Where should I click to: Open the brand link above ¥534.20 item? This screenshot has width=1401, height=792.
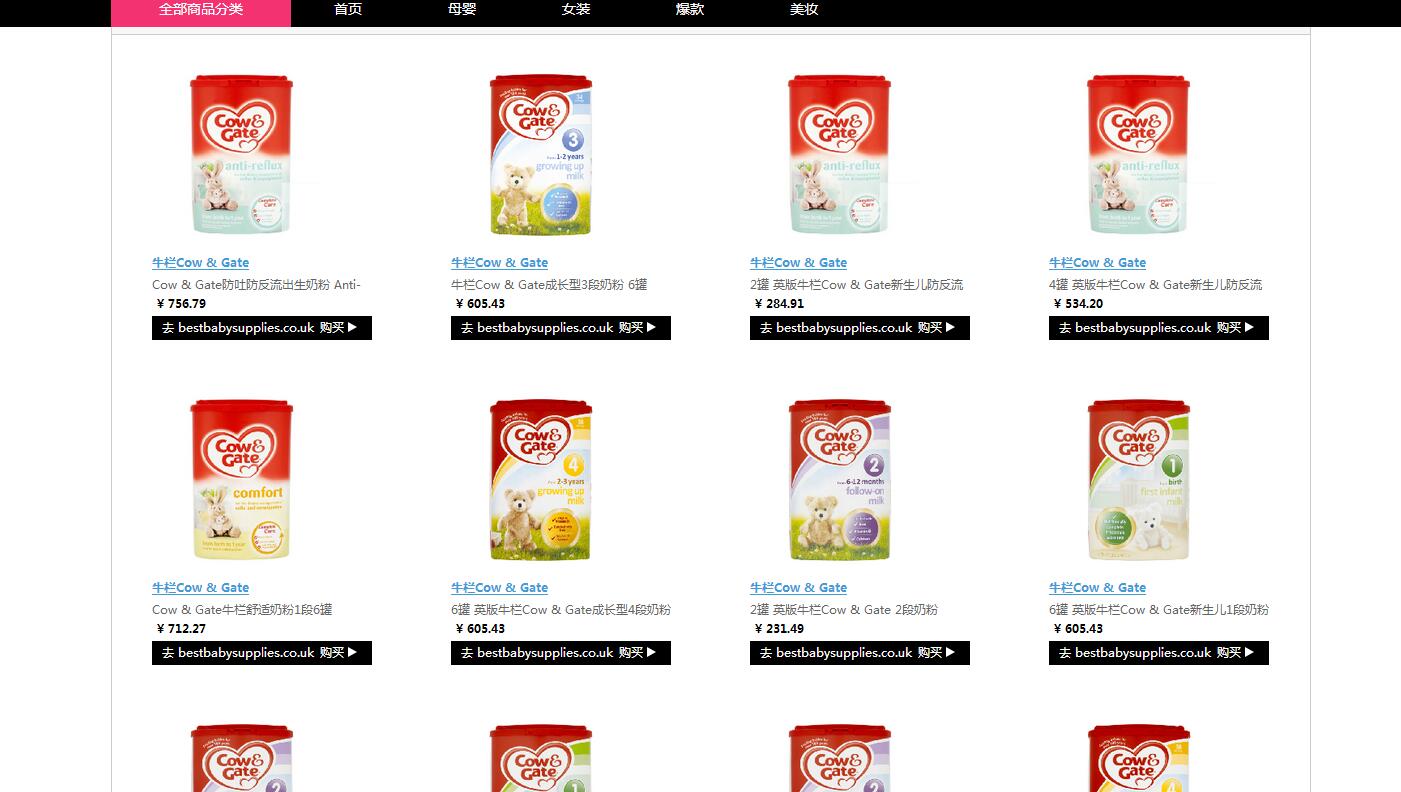pos(1097,263)
